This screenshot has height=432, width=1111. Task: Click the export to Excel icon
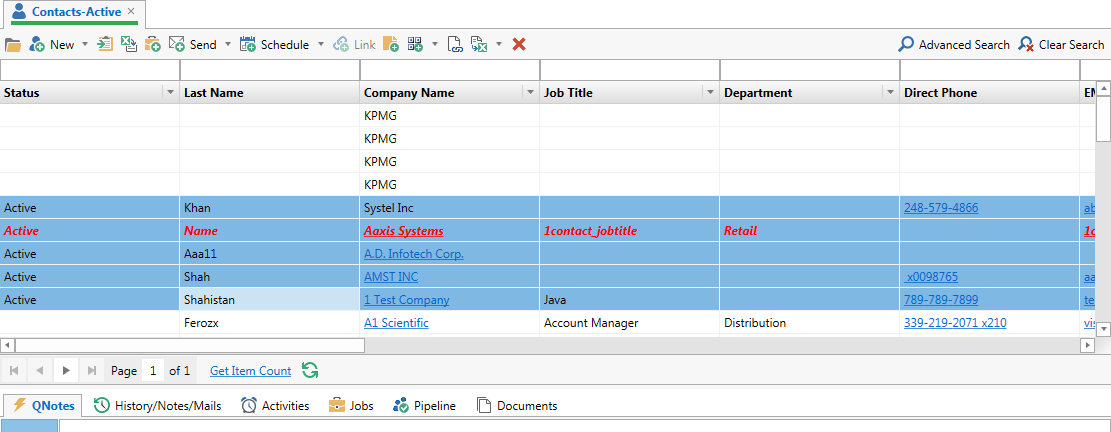click(480, 45)
